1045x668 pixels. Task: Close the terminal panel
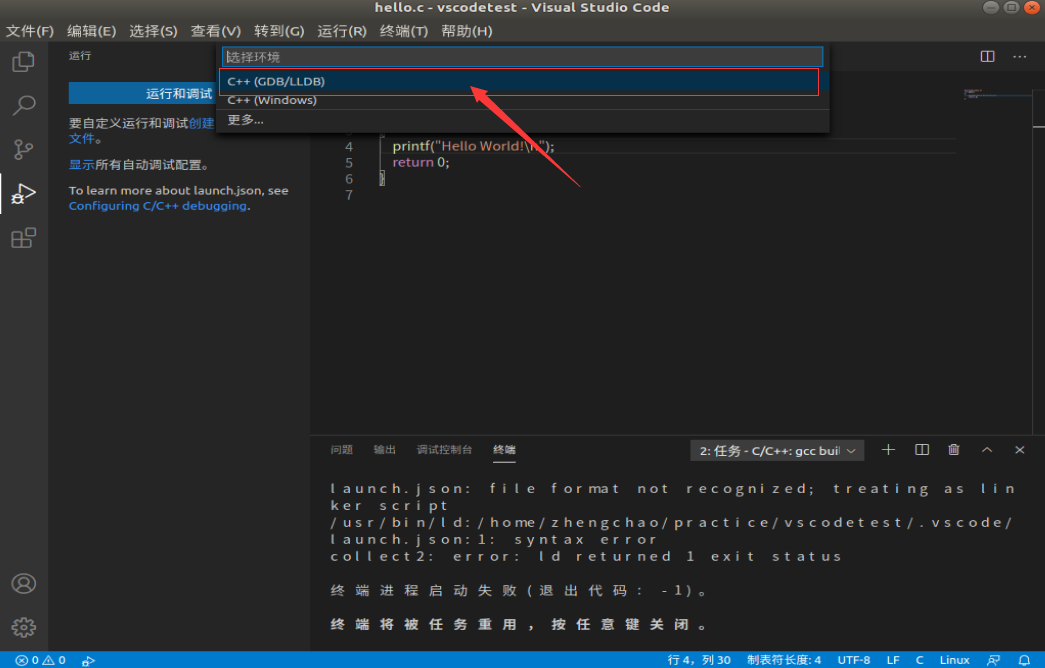1020,450
